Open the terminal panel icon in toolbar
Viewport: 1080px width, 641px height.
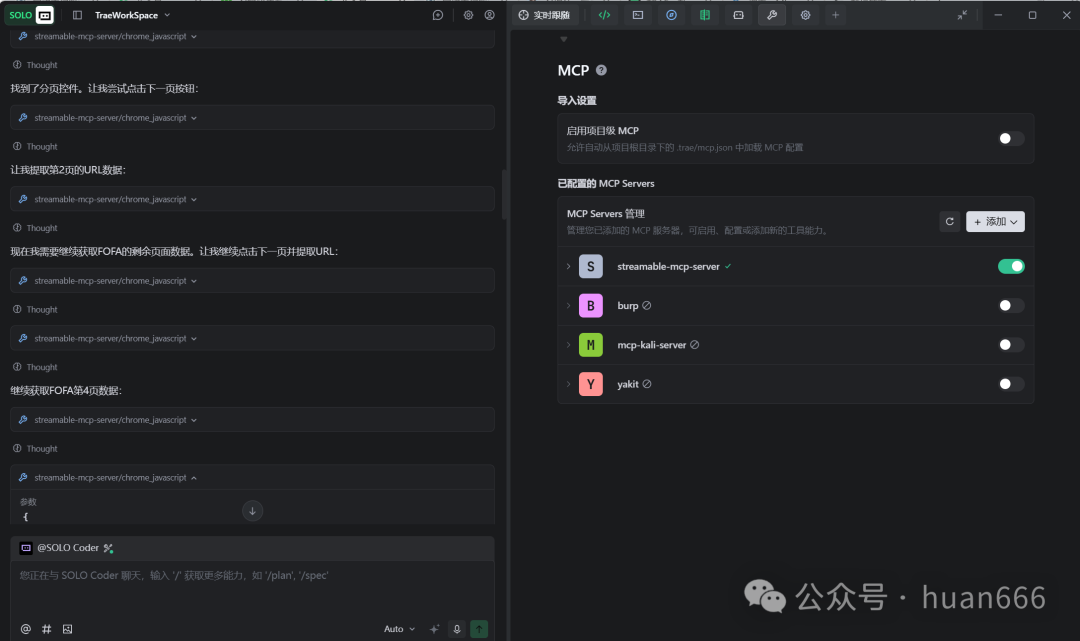[637, 15]
